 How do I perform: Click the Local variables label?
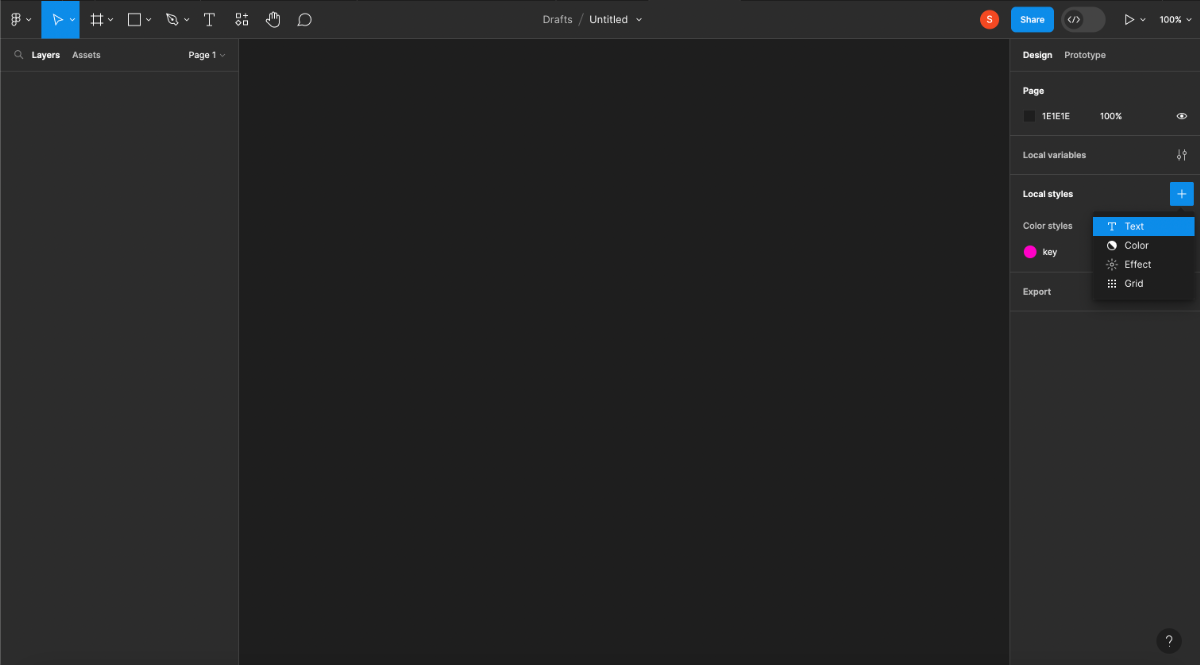(x=1054, y=155)
